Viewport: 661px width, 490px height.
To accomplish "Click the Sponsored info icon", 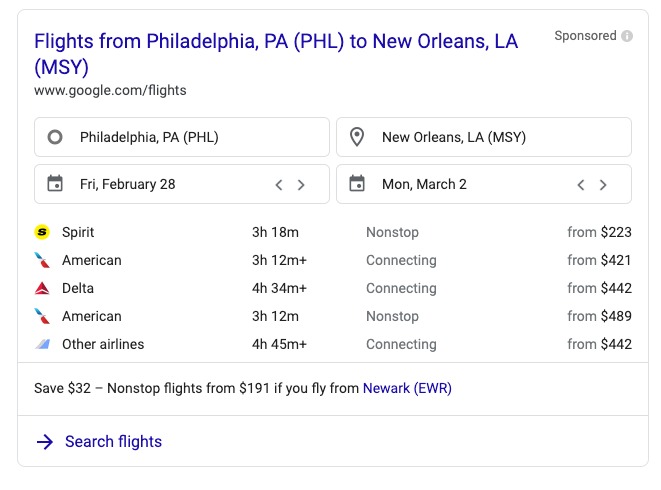I will click(627, 36).
